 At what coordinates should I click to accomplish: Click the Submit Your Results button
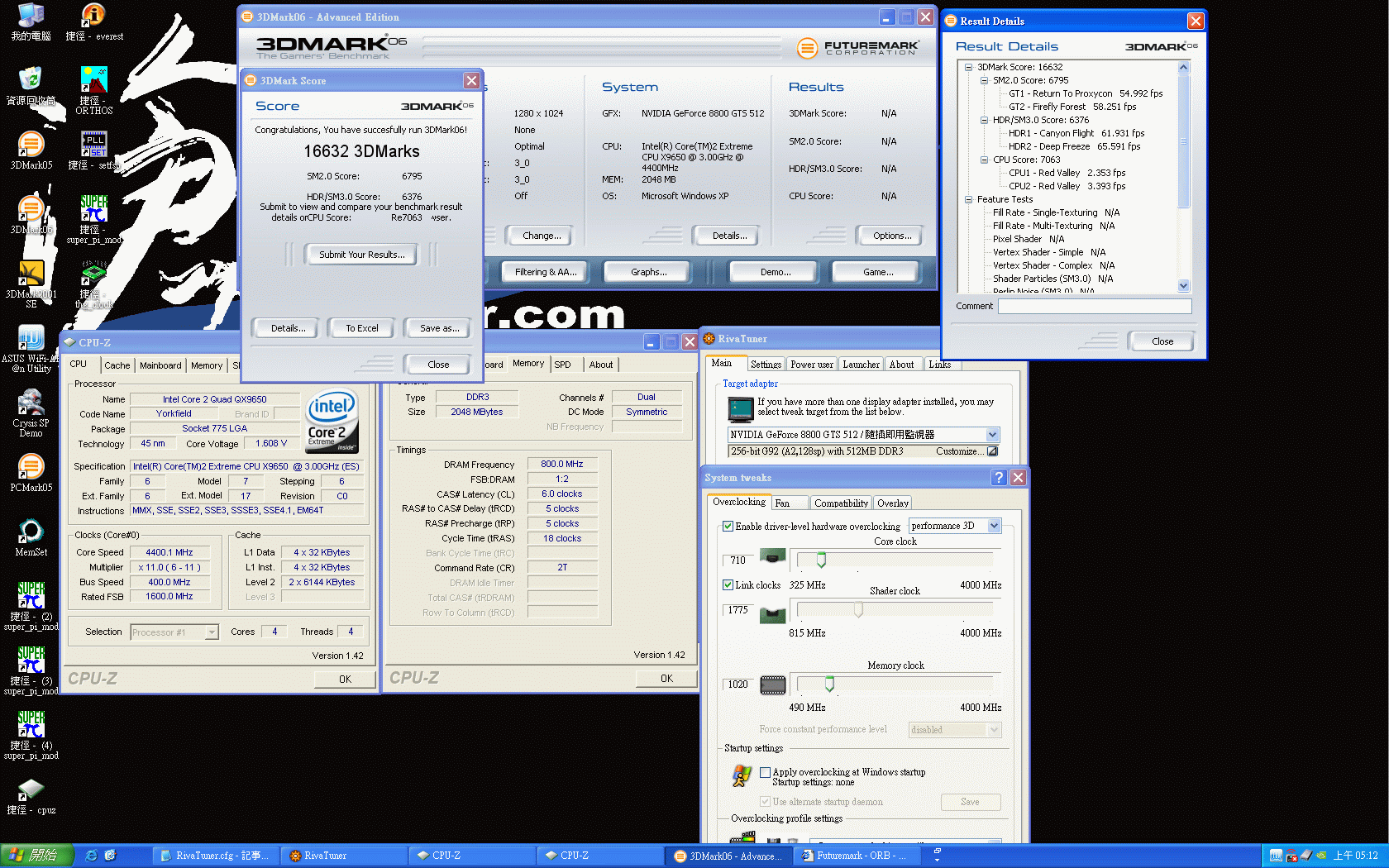click(362, 255)
